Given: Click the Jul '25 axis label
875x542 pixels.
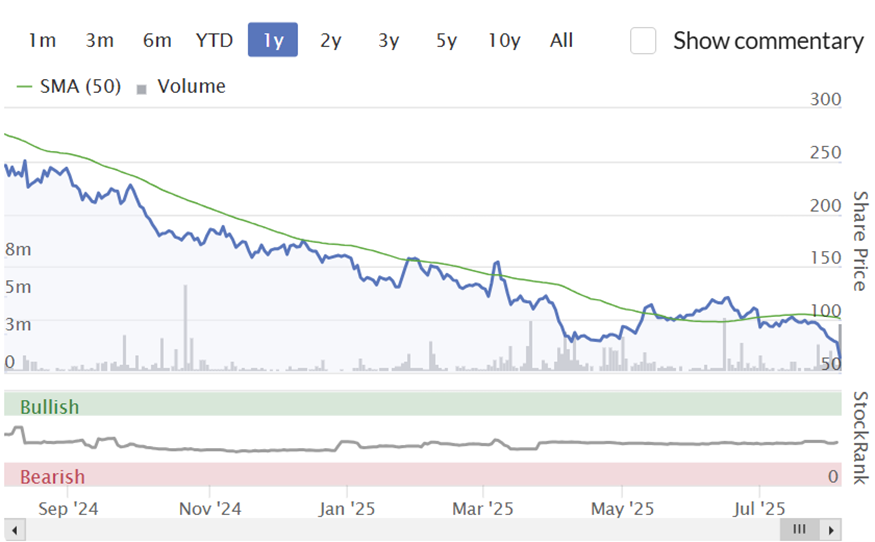Looking at the screenshot, I should click(x=759, y=509).
